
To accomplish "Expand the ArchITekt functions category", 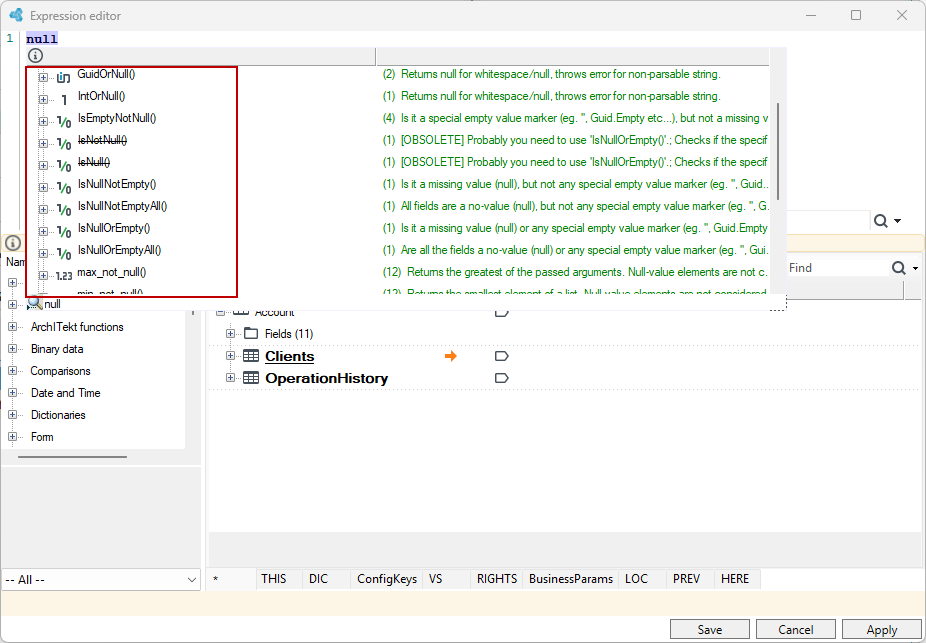I will click(x=12, y=327).
